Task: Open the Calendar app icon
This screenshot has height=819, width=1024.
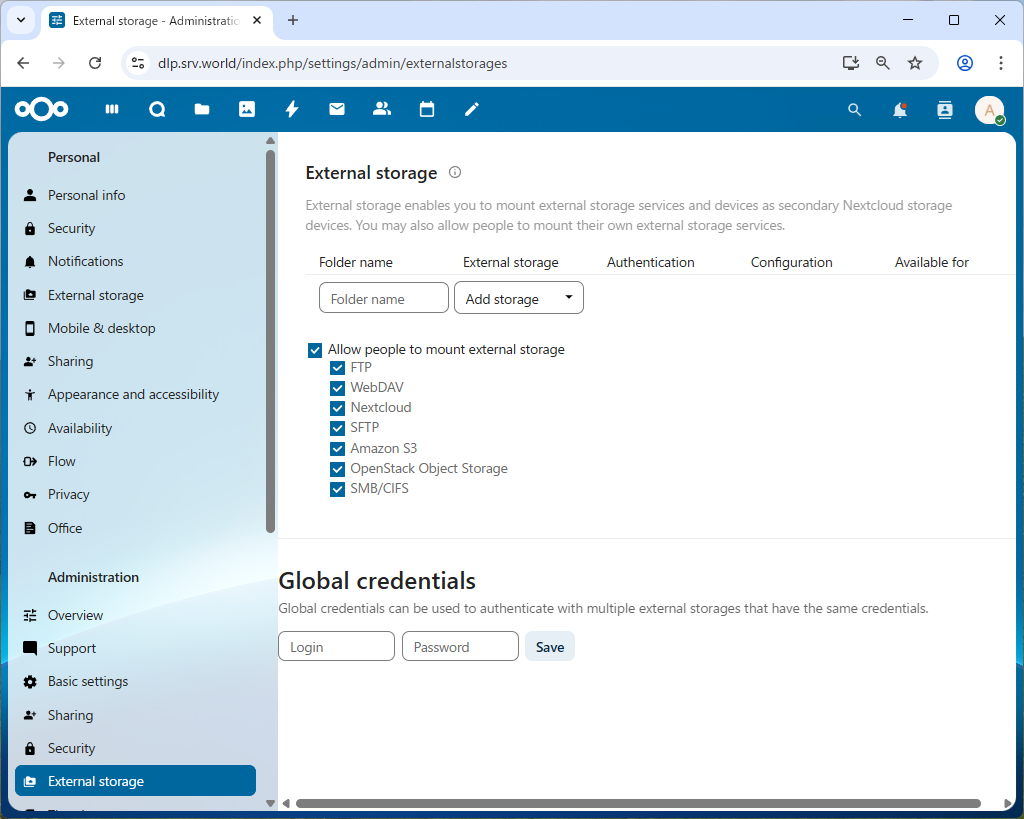Action: (427, 110)
